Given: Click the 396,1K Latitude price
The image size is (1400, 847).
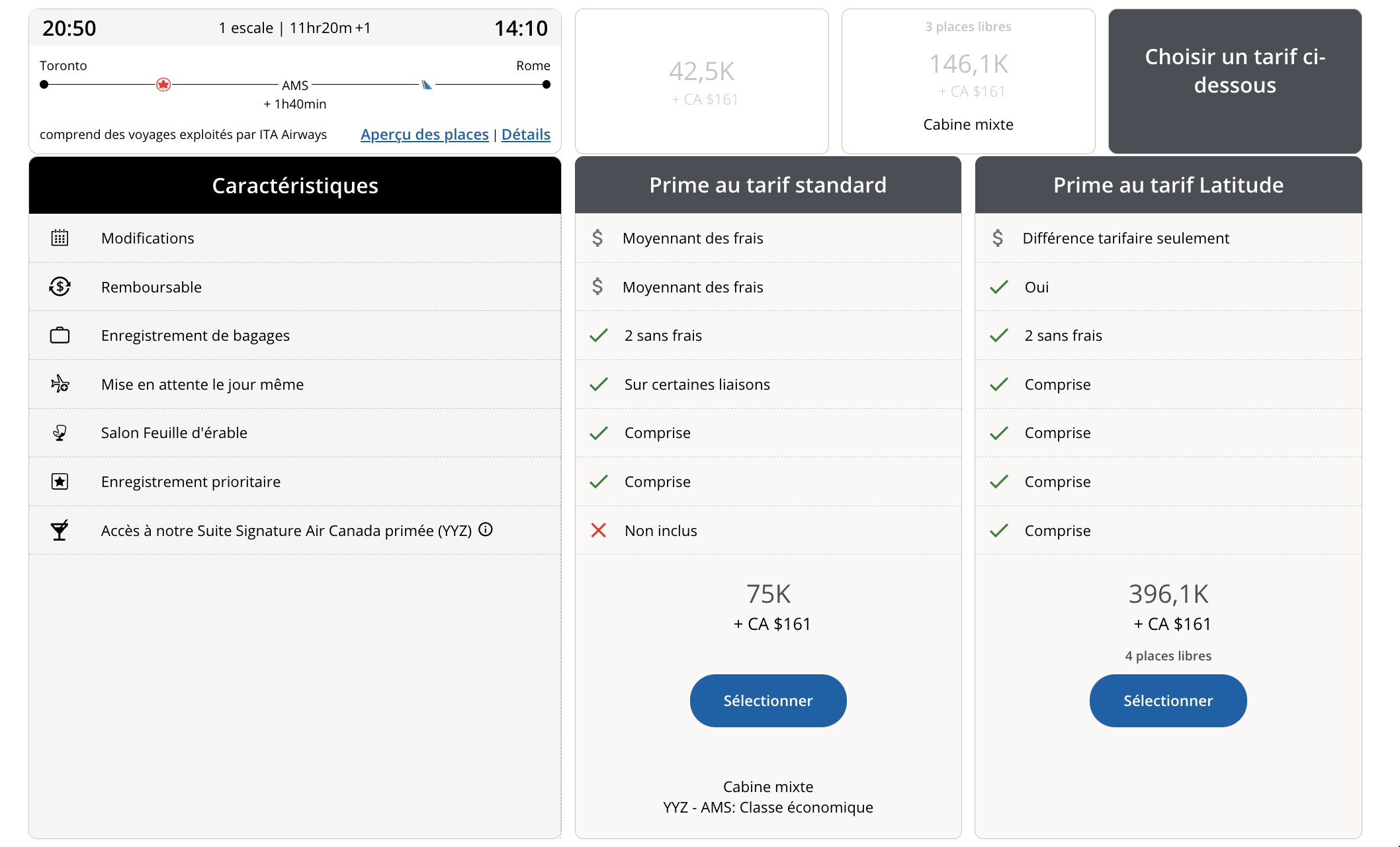Looking at the screenshot, I should coord(1168,594).
